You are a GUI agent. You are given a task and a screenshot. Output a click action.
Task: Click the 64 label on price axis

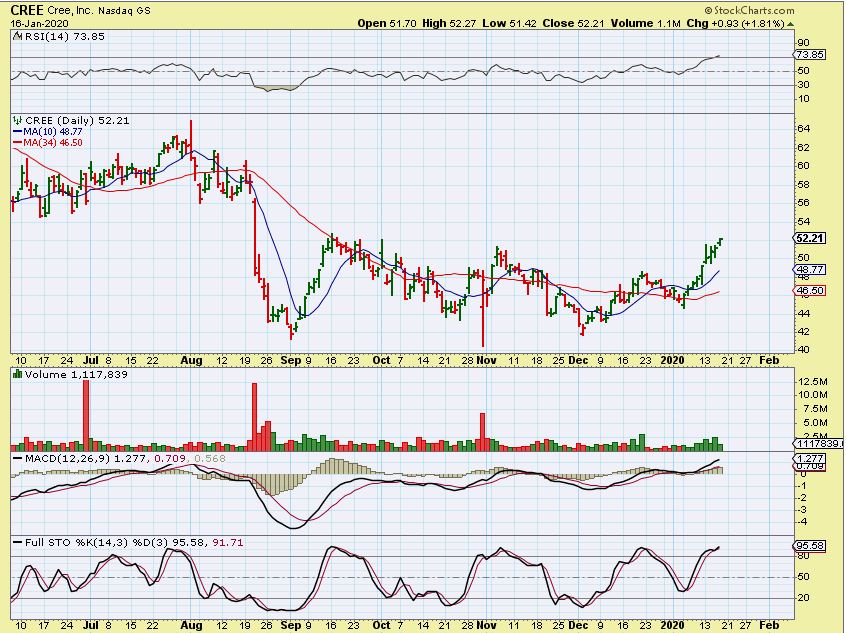pos(803,128)
